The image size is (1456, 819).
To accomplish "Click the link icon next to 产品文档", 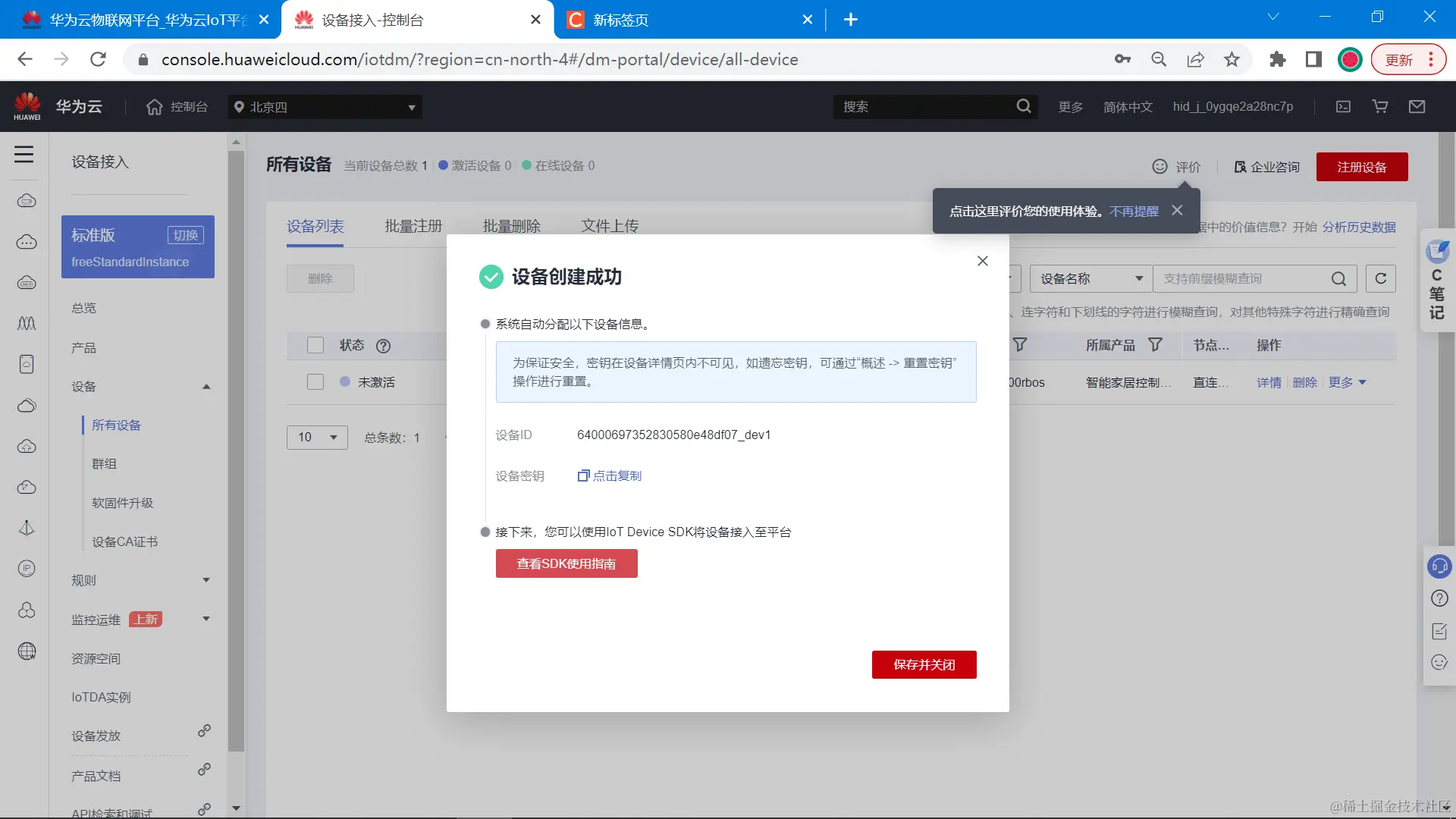I will [x=204, y=770].
